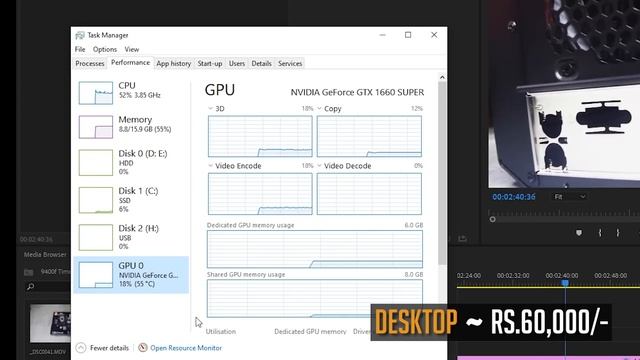The width and height of the screenshot is (640, 360).
Task: Switch to the App history tab
Action: pos(173,64)
